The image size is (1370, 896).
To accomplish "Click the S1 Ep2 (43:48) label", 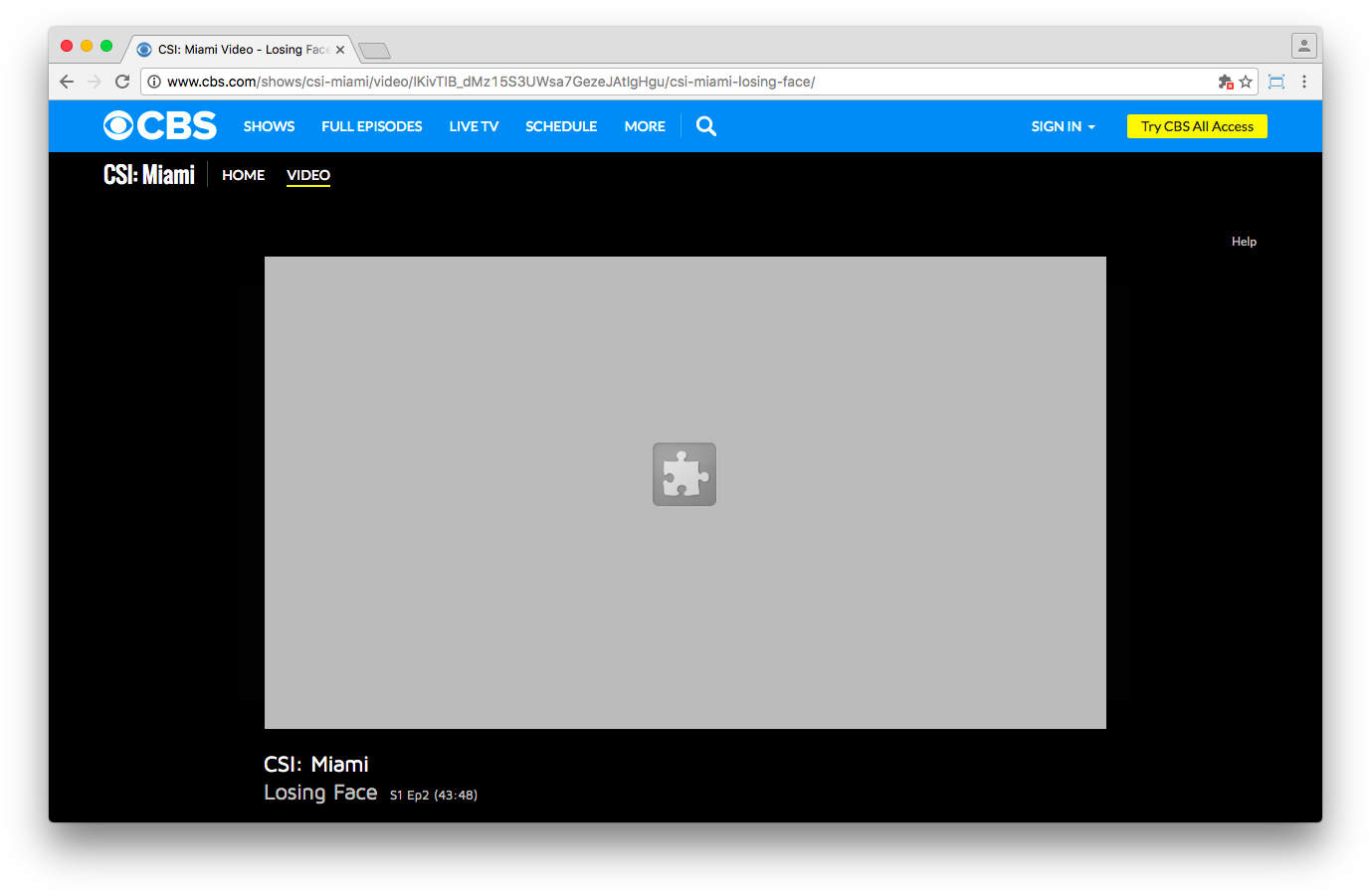I will click(x=434, y=795).
